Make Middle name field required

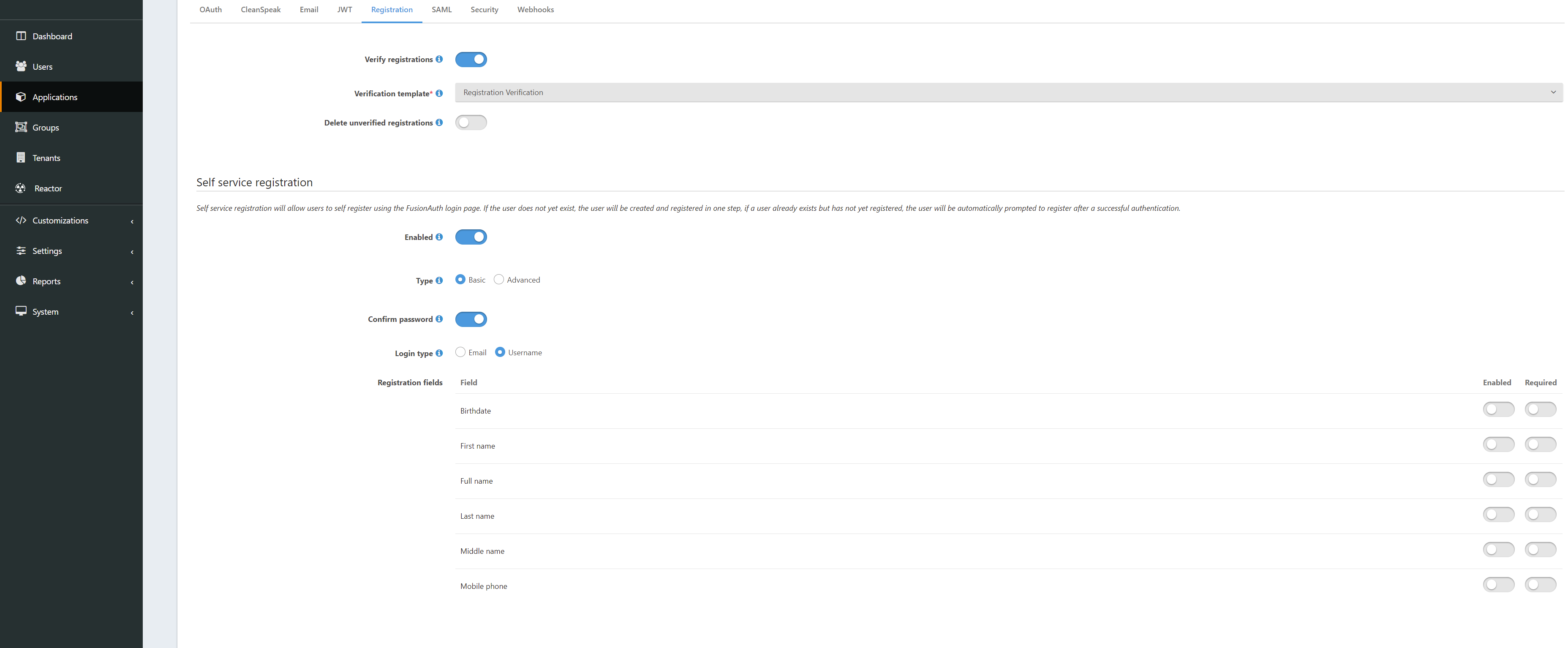[1540, 550]
